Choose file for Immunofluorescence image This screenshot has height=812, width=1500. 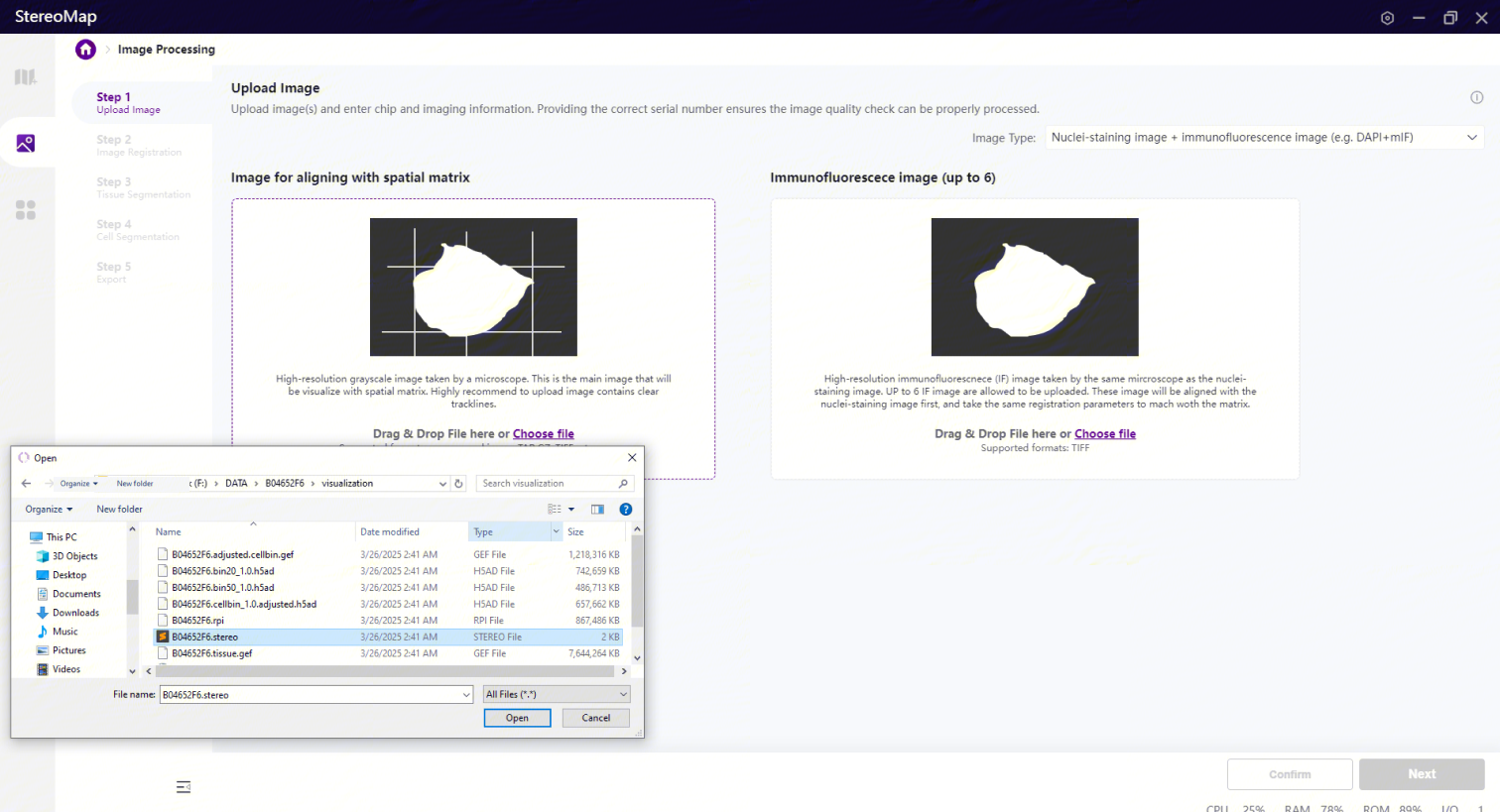point(1105,434)
